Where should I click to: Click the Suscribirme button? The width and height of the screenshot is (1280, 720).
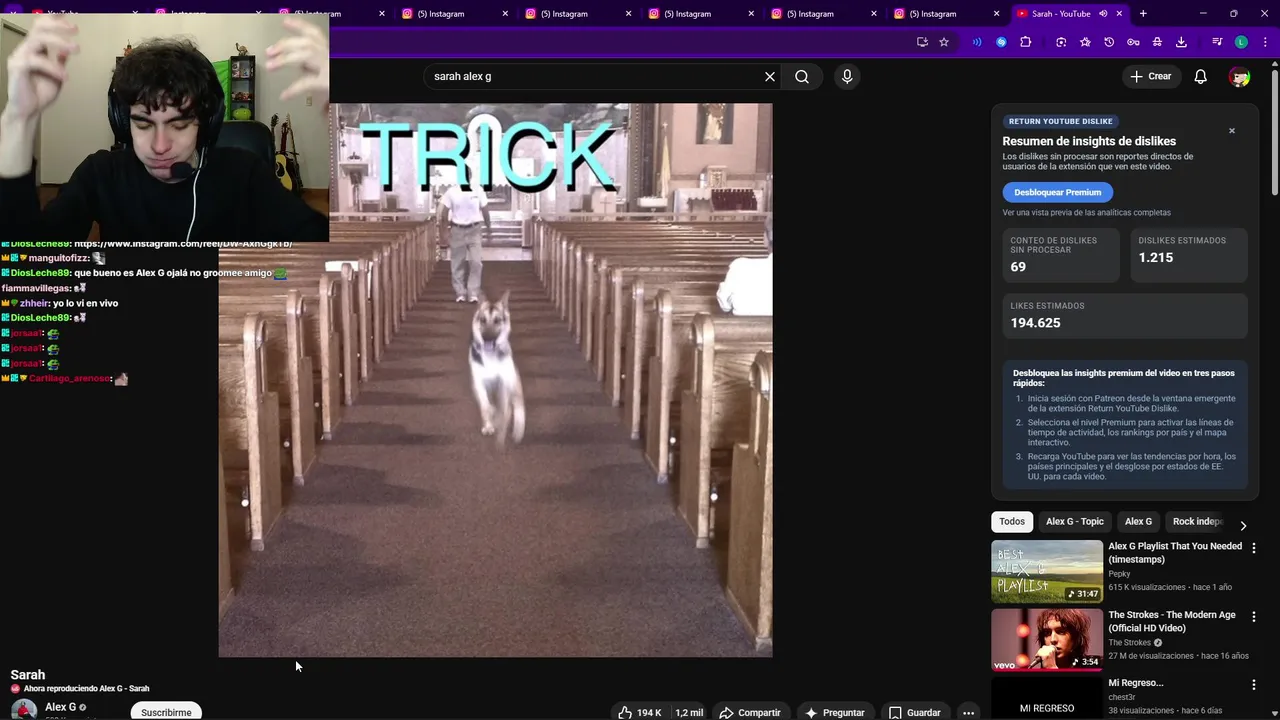[166, 712]
